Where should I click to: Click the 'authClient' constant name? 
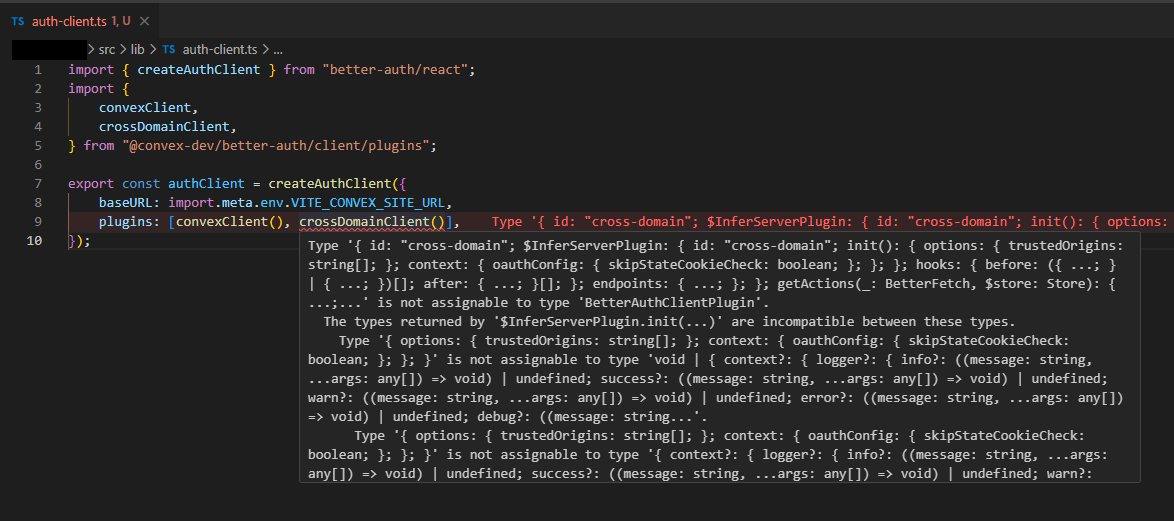pyautogui.click(x=206, y=183)
